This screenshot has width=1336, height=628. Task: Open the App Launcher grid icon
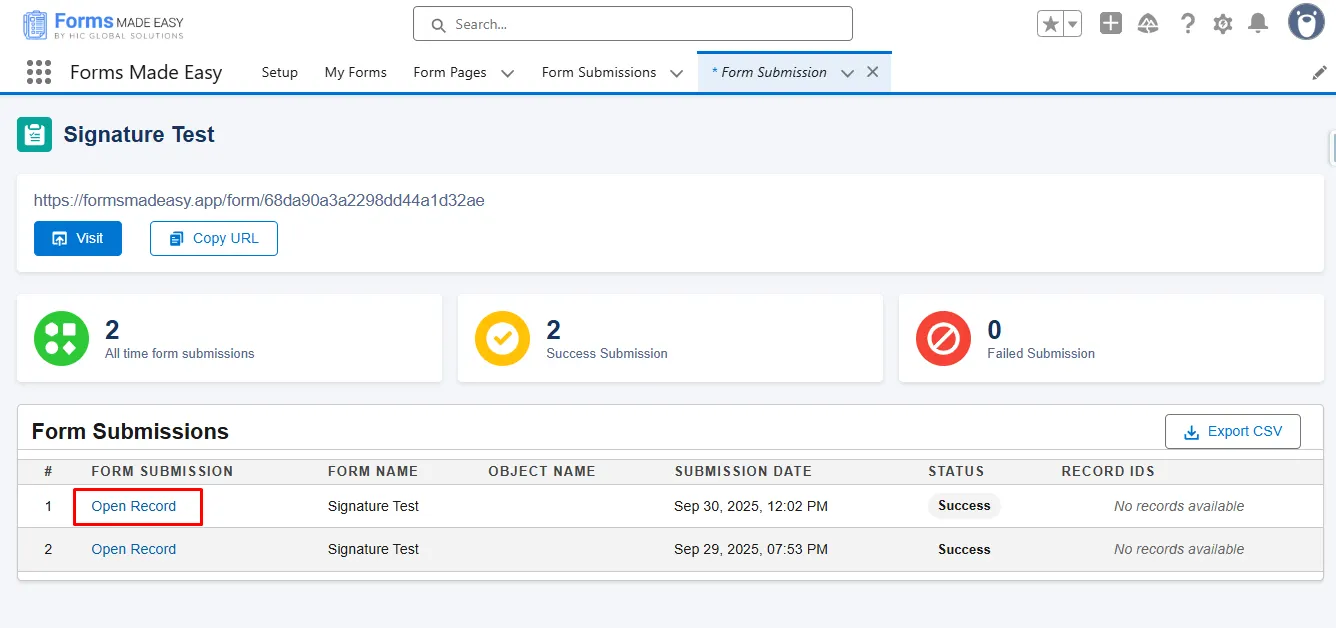coord(38,72)
